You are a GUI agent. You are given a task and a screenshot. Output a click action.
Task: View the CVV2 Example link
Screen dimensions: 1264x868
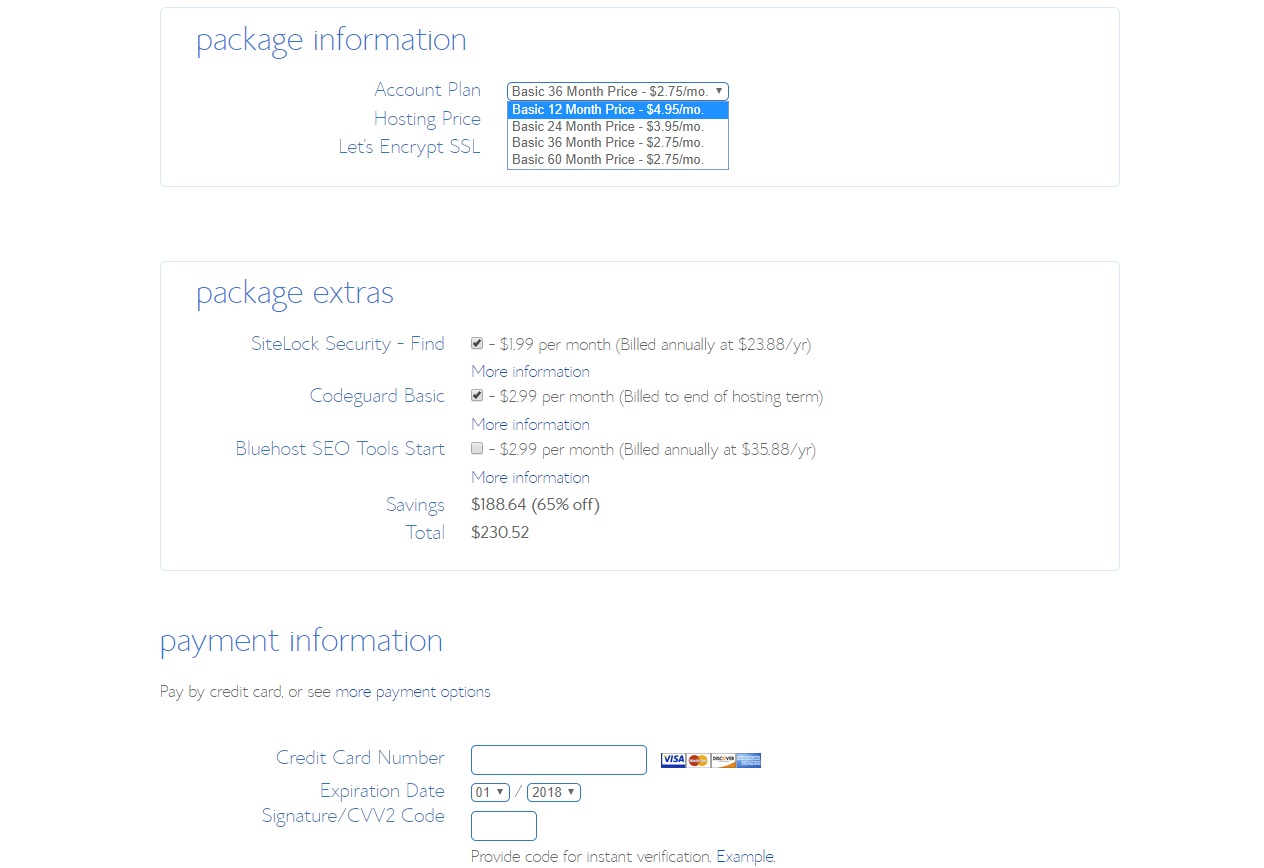(746, 856)
